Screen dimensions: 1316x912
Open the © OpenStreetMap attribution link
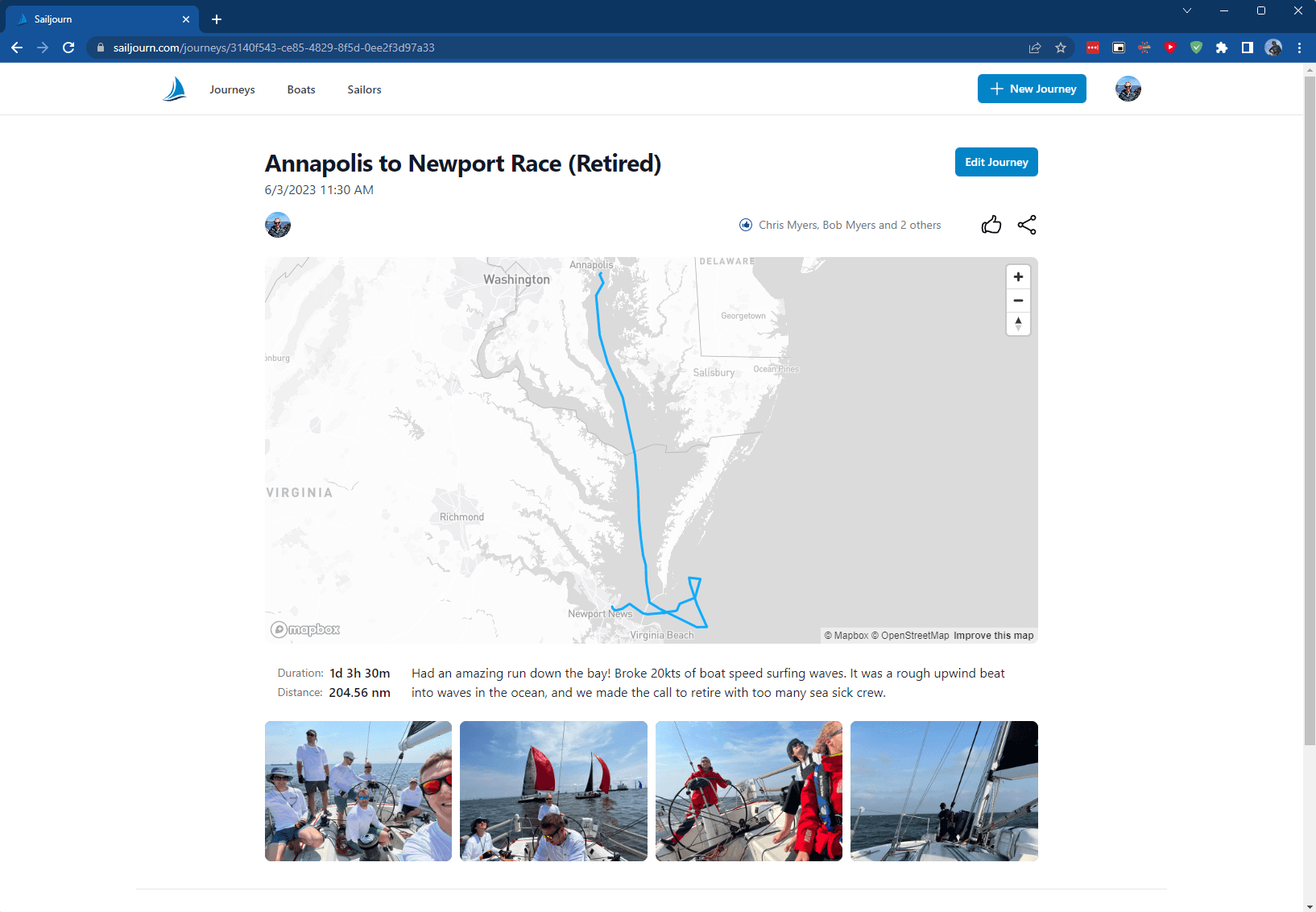(x=910, y=636)
